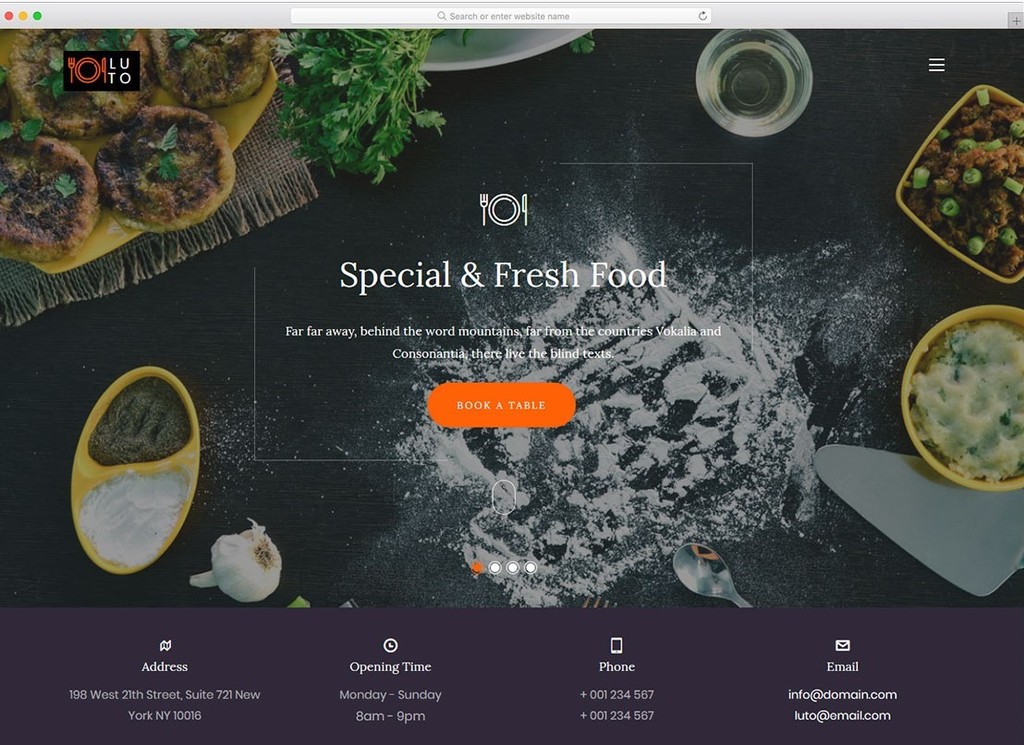Click the browser address search field
1024x745 pixels.
501,16
